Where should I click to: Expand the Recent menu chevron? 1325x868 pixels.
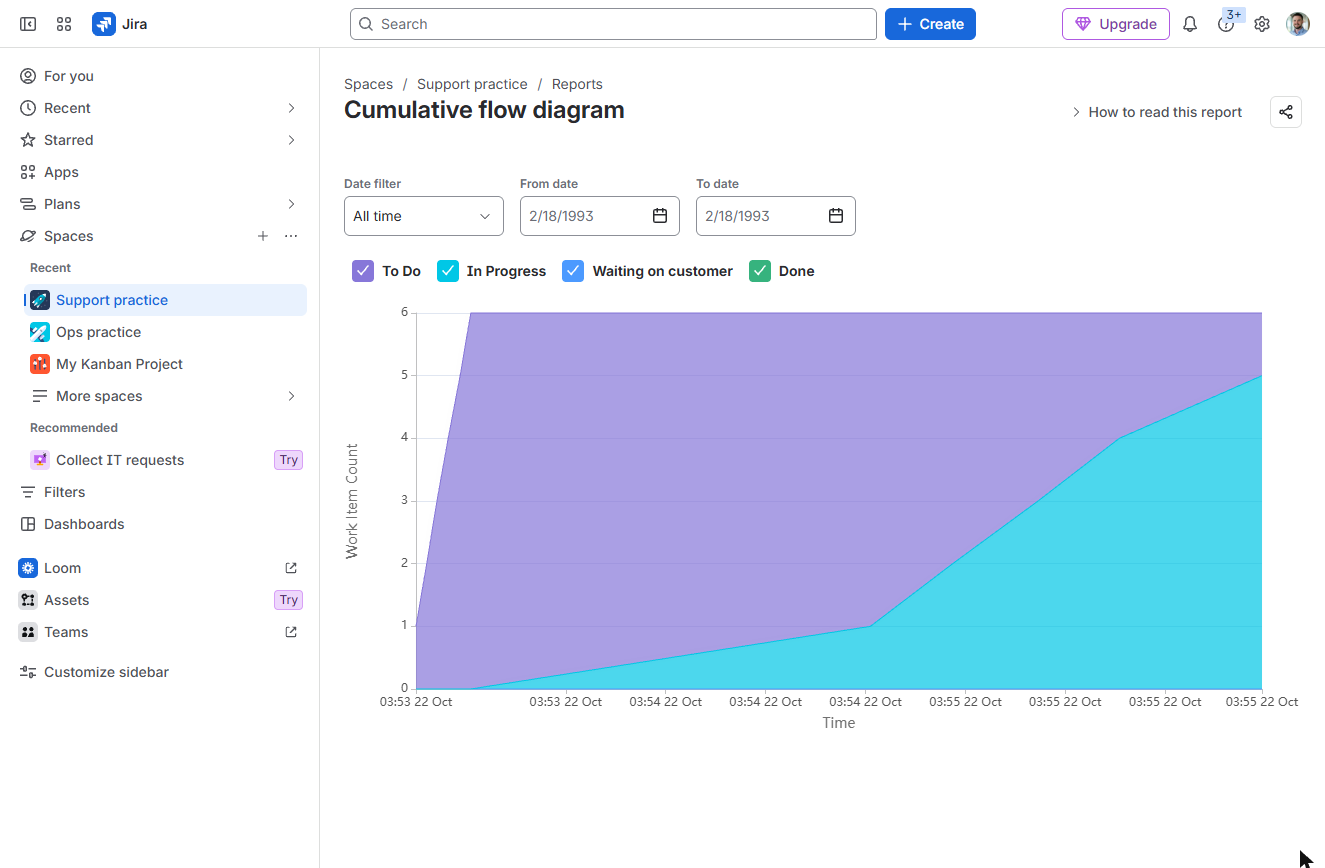[291, 108]
